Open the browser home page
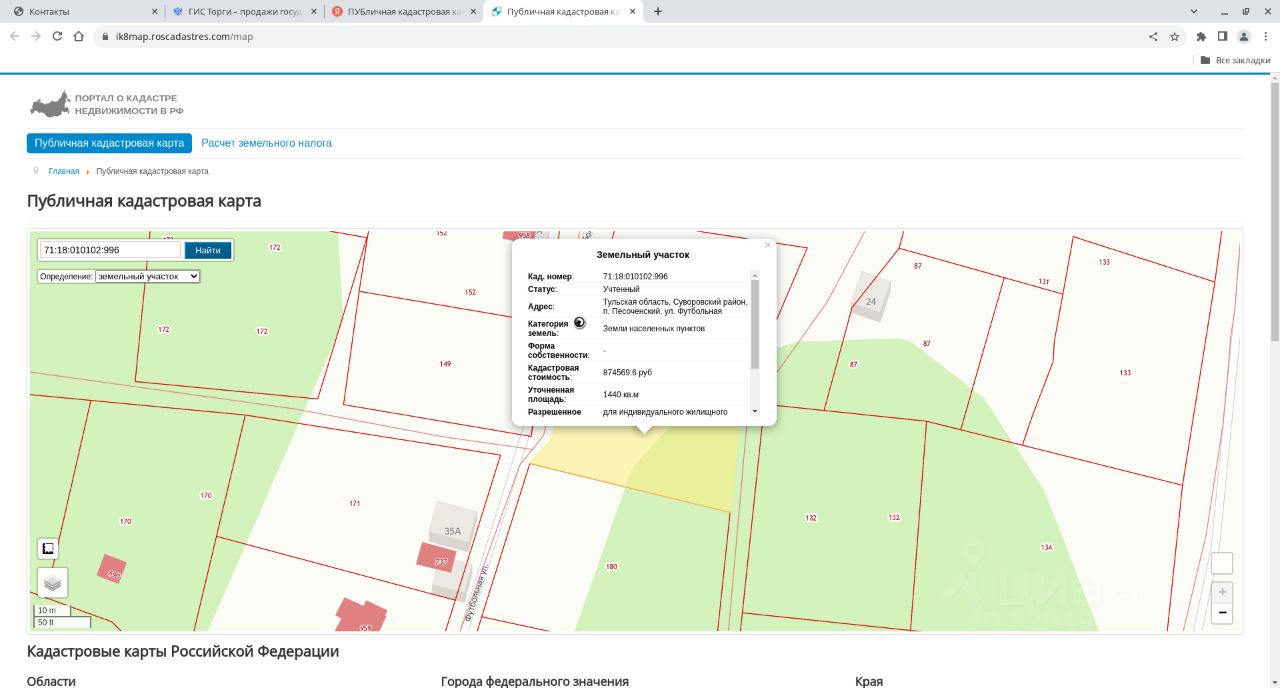 (79, 36)
